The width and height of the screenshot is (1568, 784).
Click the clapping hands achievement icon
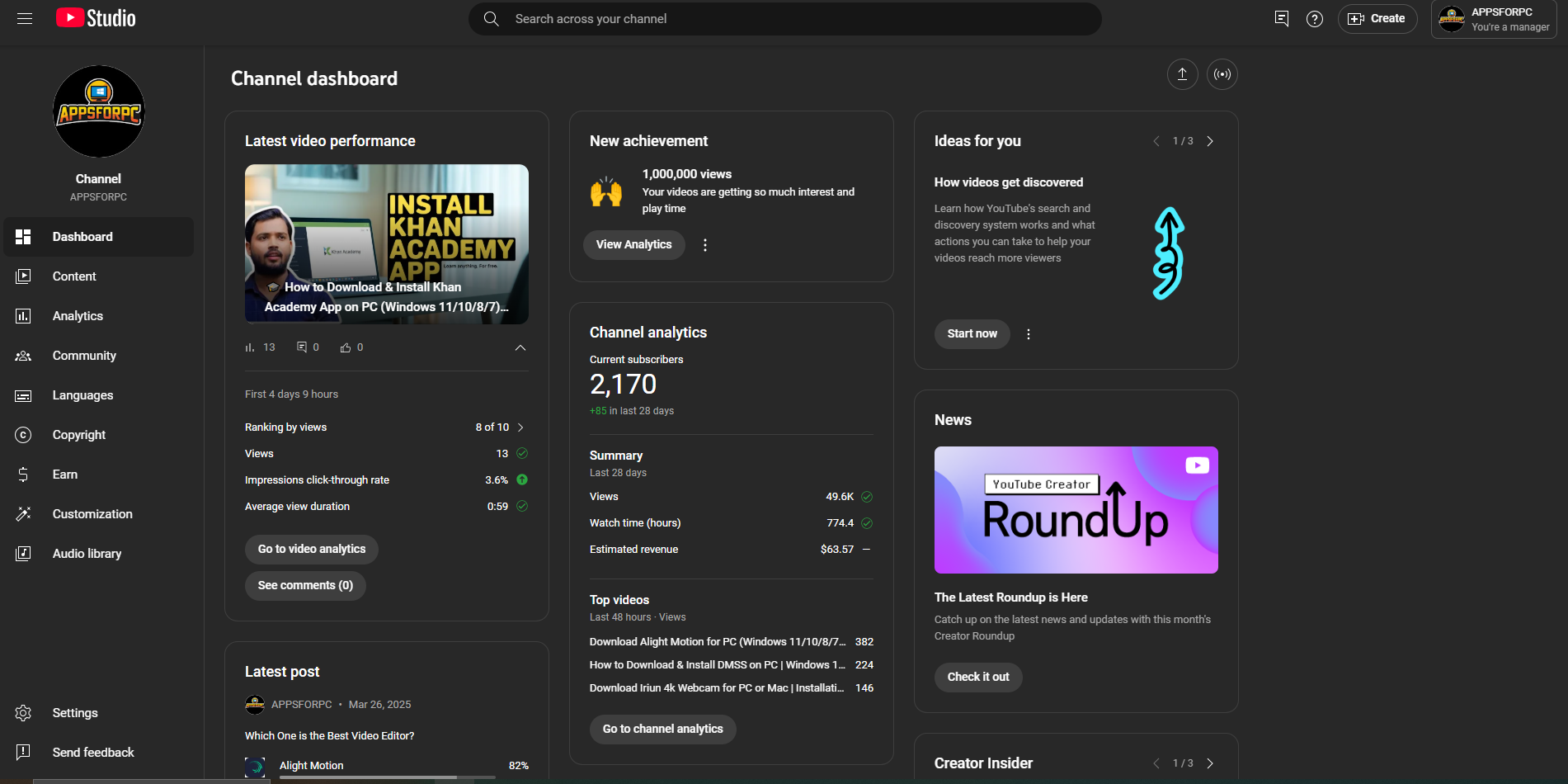[606, 191]
